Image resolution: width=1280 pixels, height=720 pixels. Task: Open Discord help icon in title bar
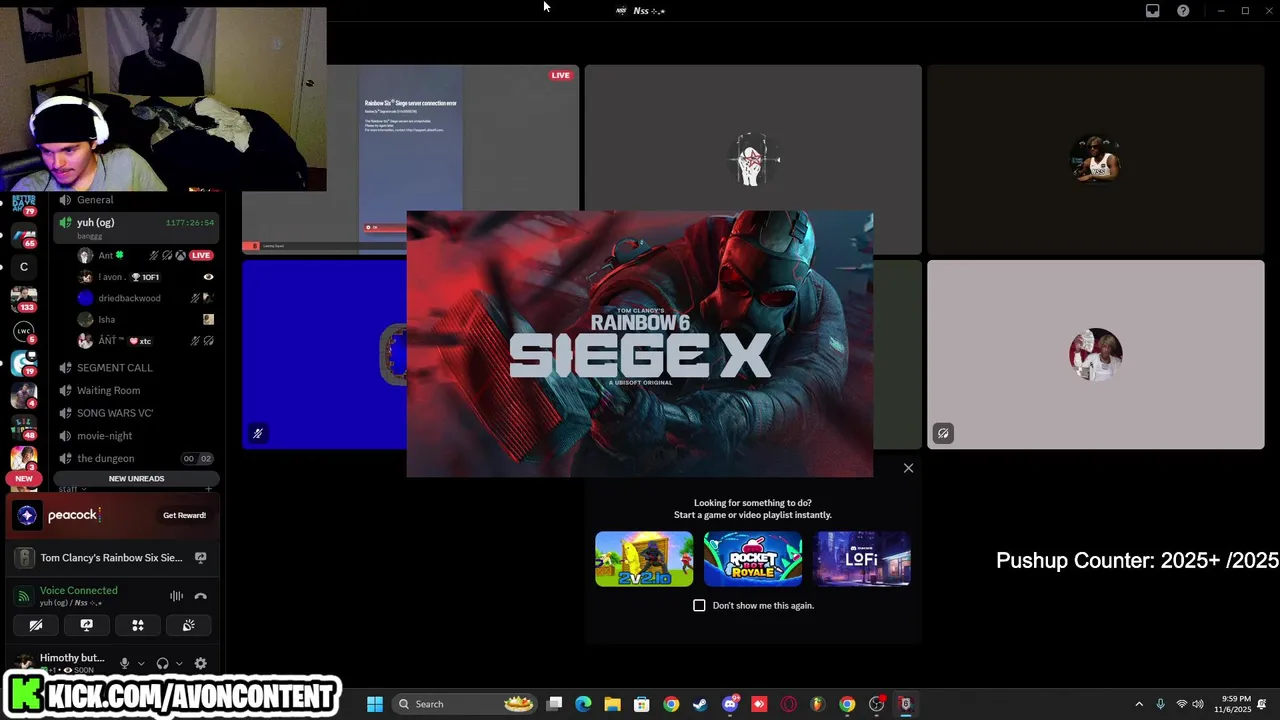click(1183, 11)
